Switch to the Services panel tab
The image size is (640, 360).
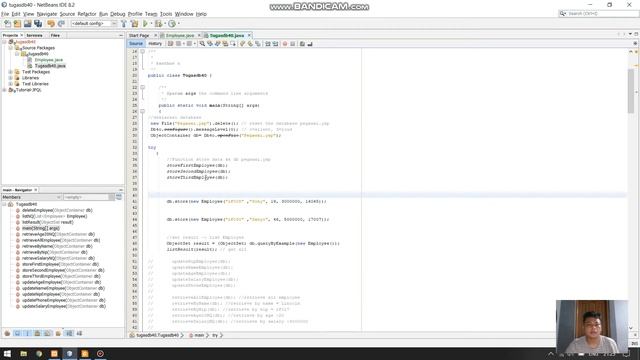34,36
